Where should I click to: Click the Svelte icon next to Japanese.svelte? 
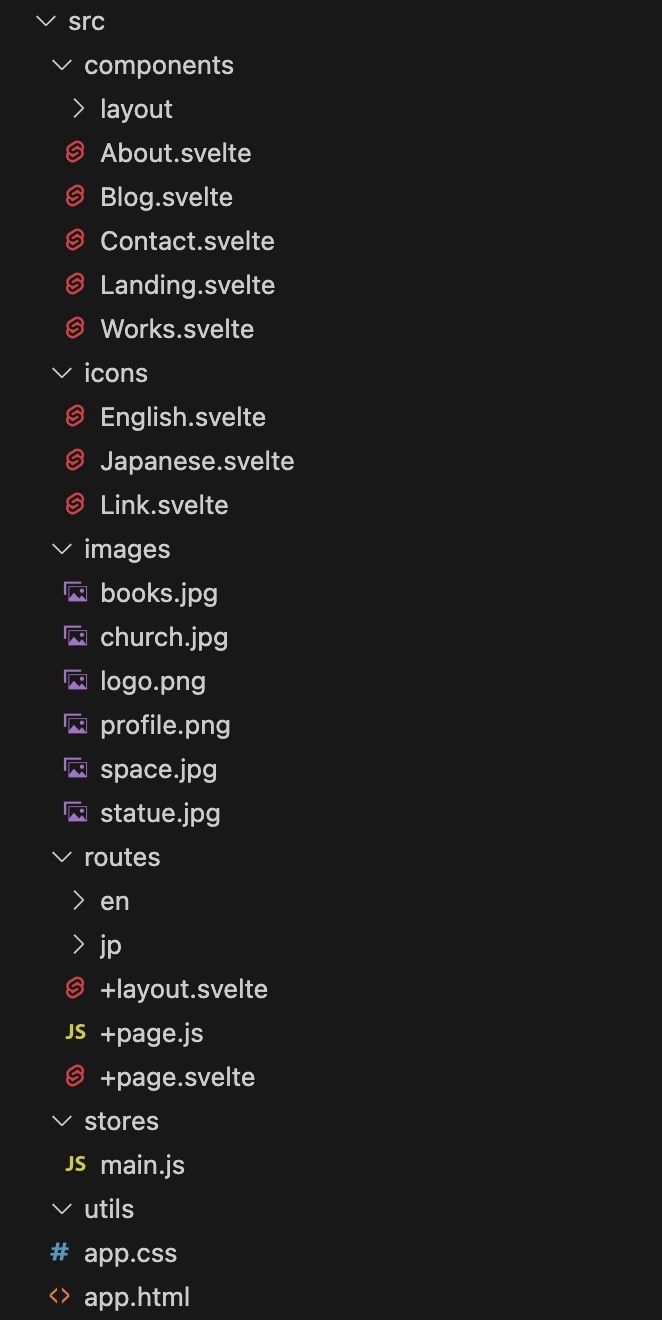75,461
